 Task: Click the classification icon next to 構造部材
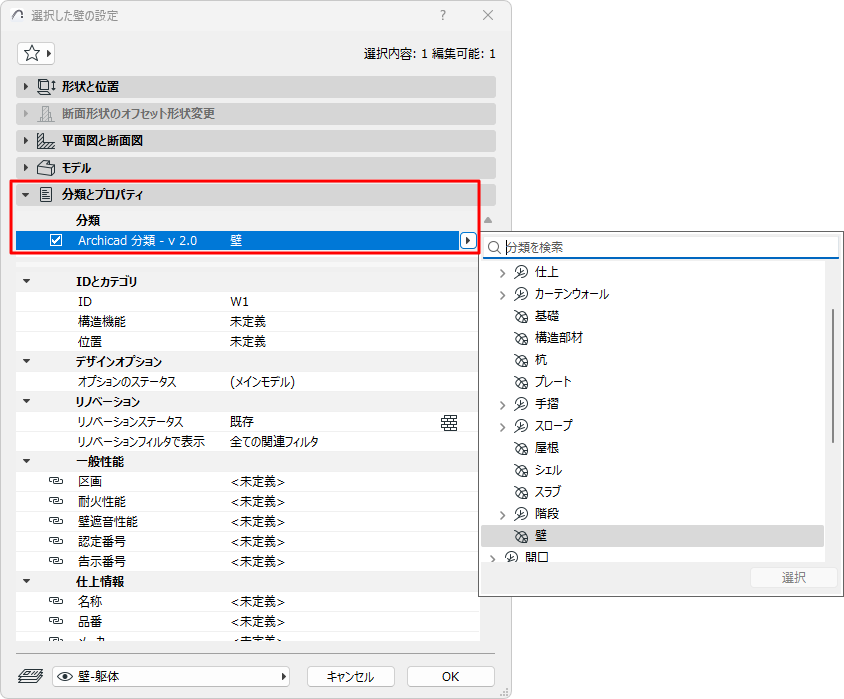pos(521,338)
